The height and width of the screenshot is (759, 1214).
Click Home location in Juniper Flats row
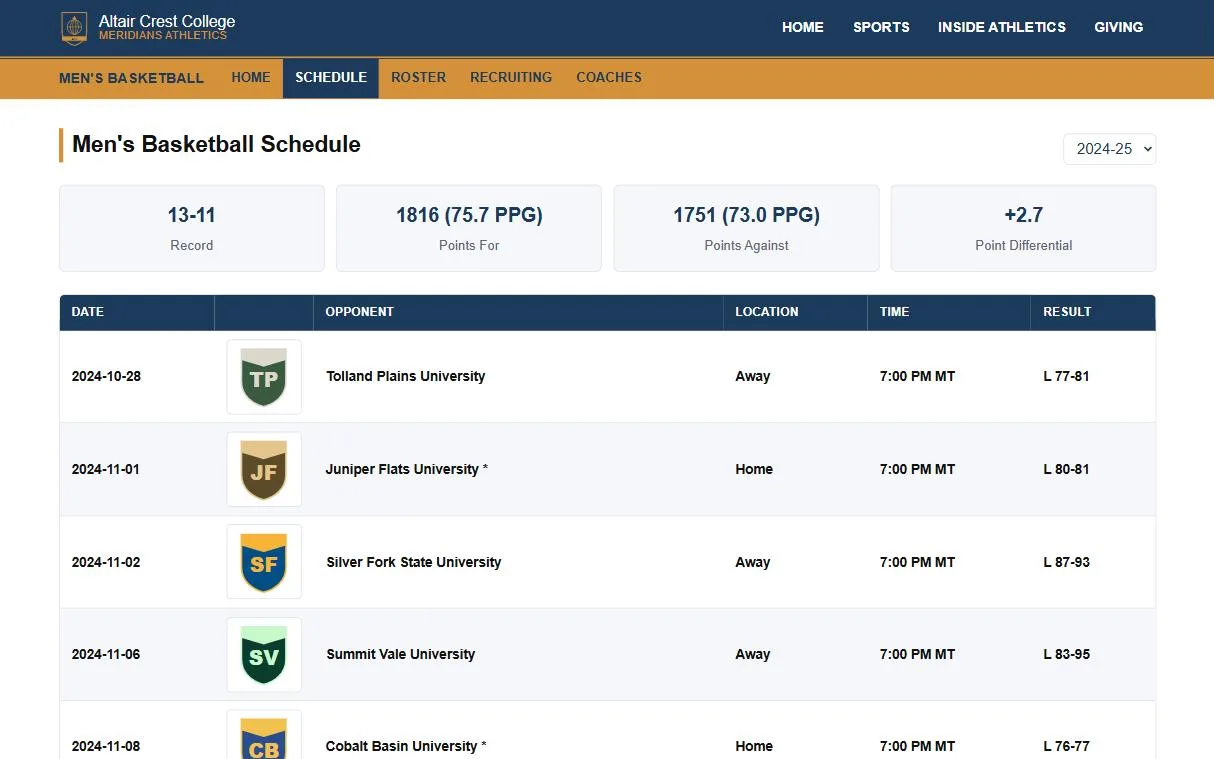pyautogui.click(x=754, y=469)
